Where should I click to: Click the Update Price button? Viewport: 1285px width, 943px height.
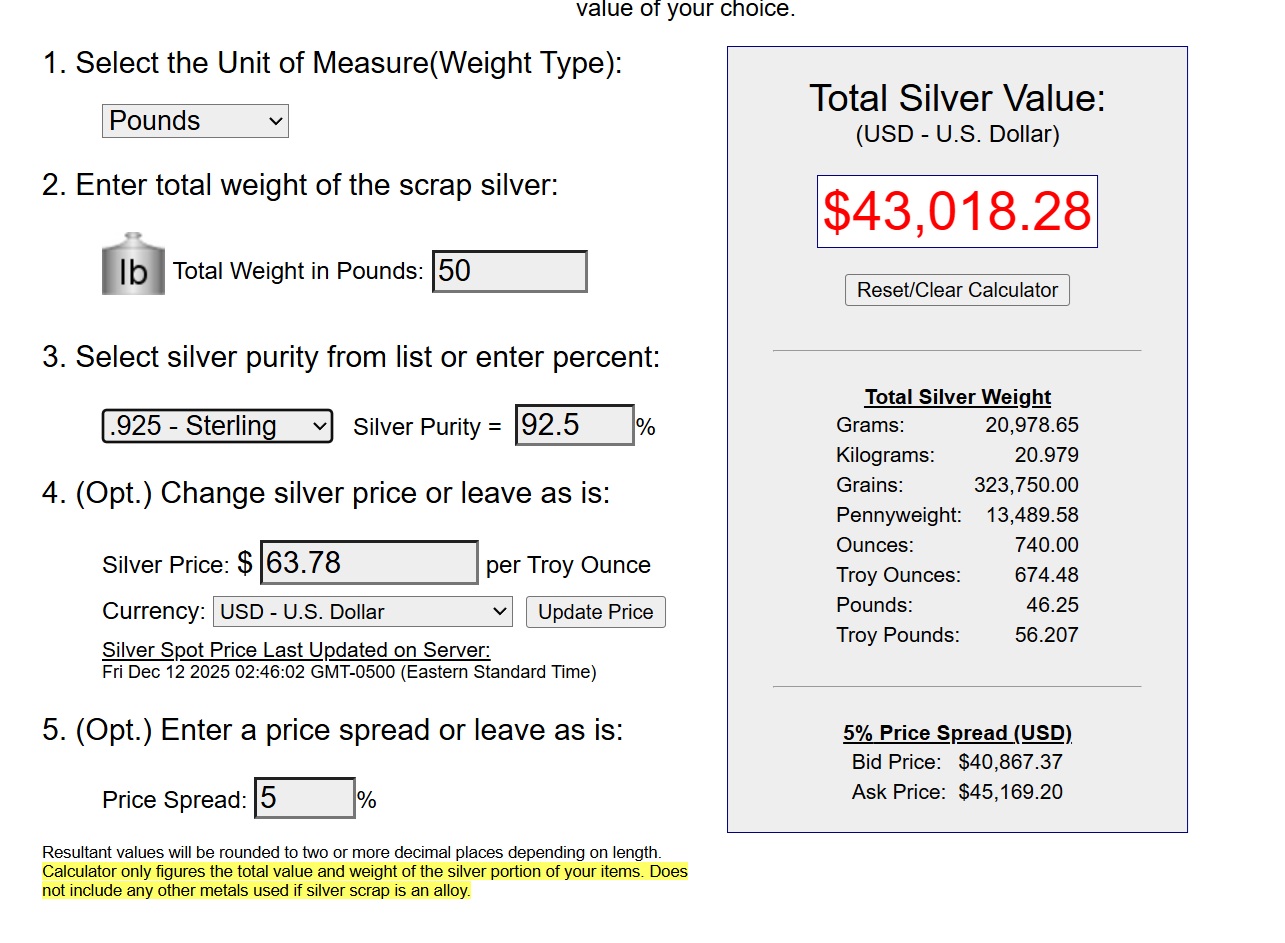(595, 612)
